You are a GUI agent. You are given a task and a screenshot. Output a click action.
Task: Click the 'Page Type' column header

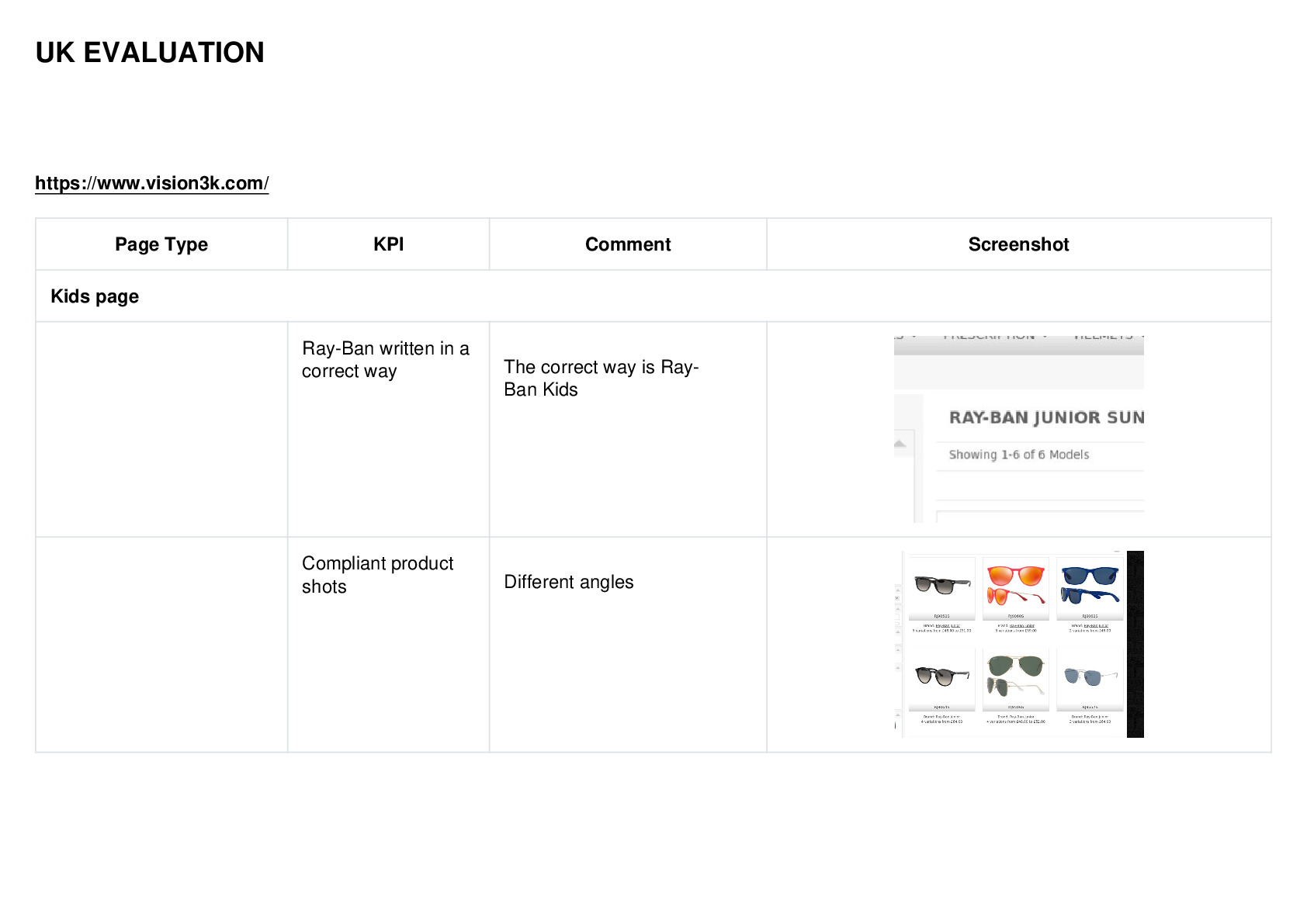pyautogui.click(x=161, y=244)
